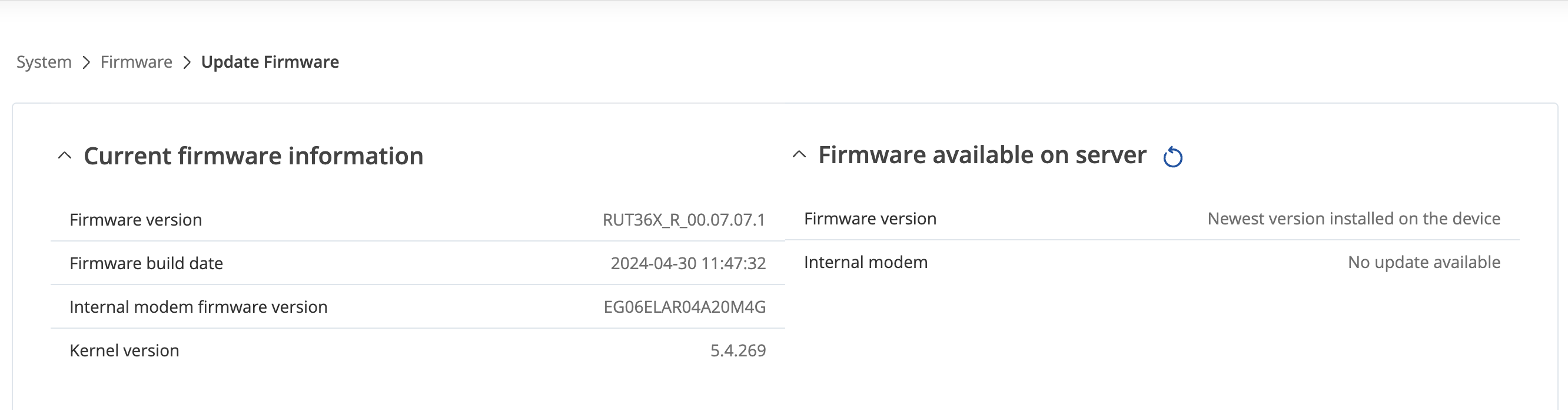Select the Update Firmware breadcrumb item
The image size is (1568, 410).
point(270,62)
